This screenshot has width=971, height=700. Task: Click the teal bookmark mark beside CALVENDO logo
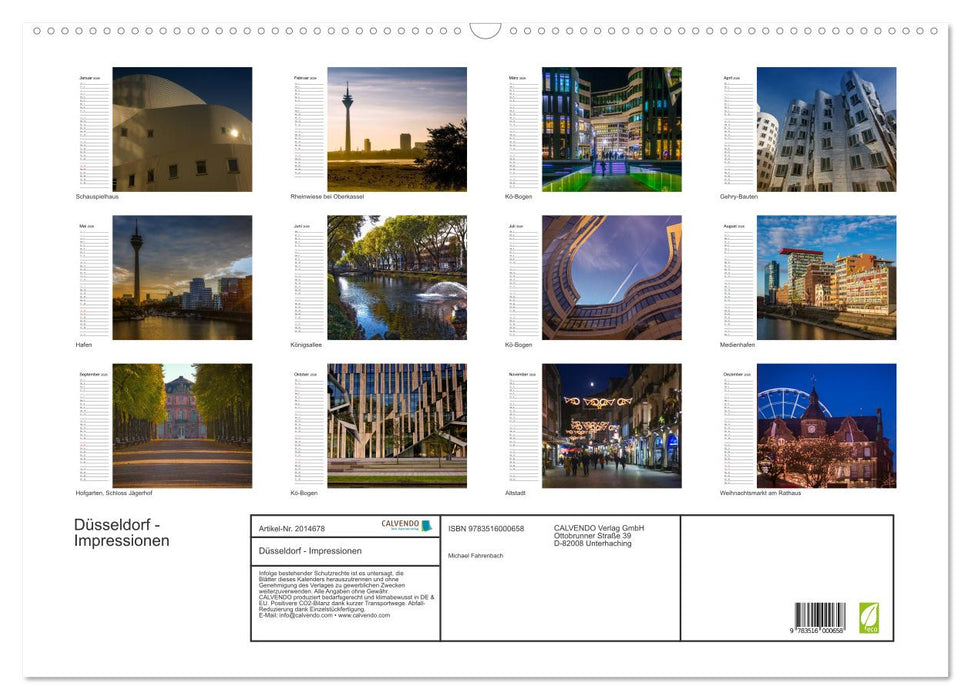426,525
